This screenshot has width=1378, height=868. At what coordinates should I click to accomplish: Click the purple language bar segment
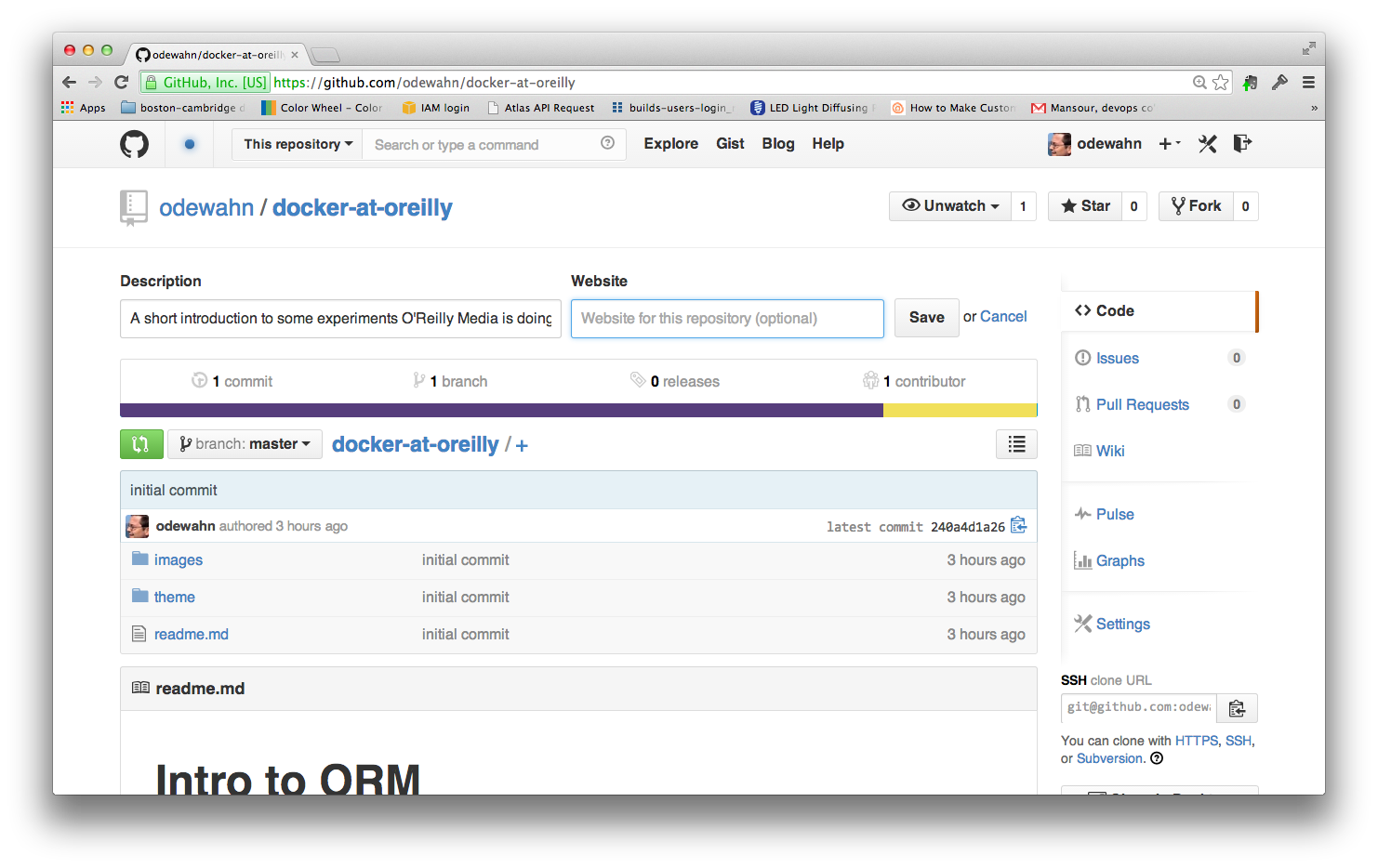coord(501,411)
